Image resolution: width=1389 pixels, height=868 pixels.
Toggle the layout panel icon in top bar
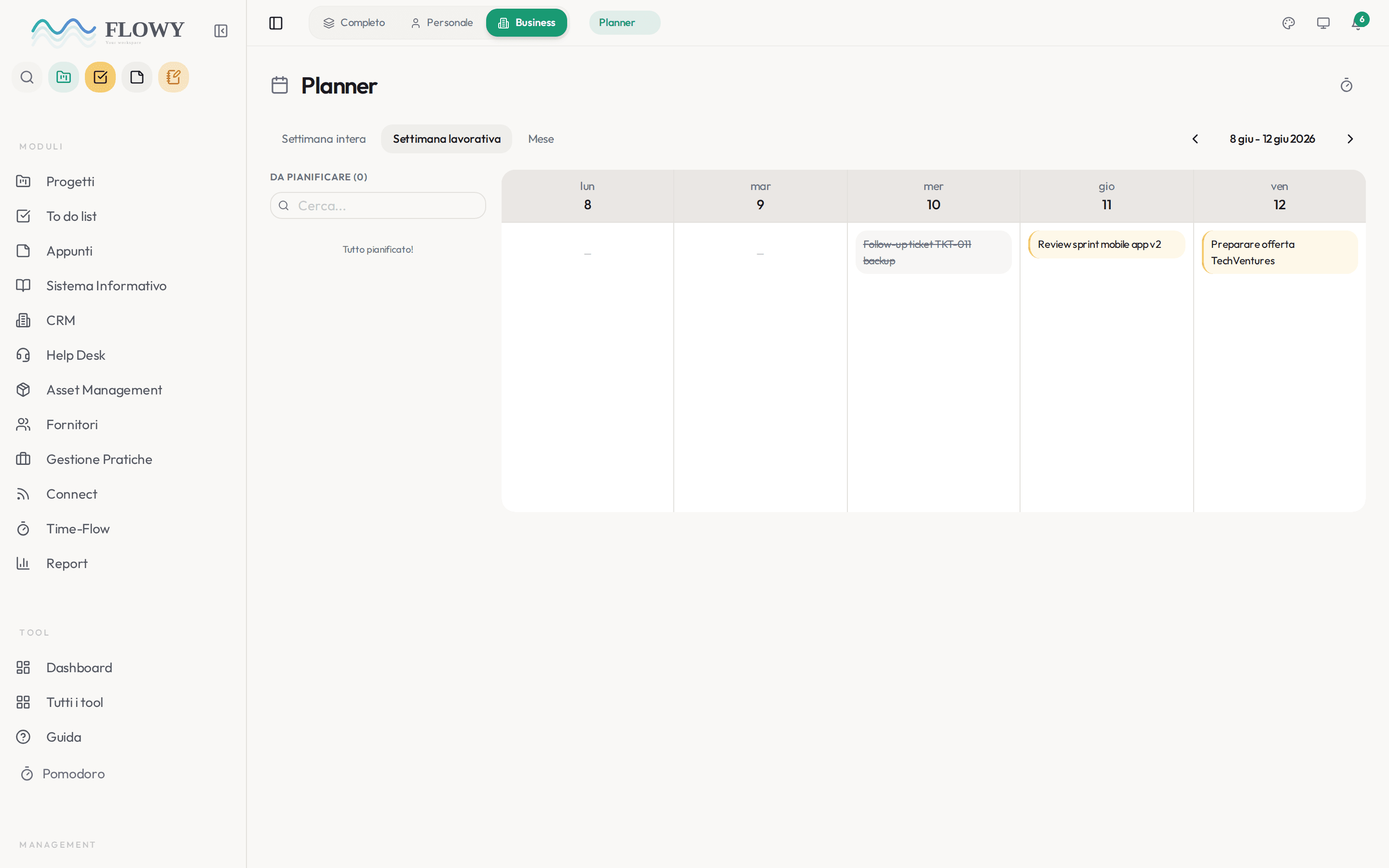276,23
